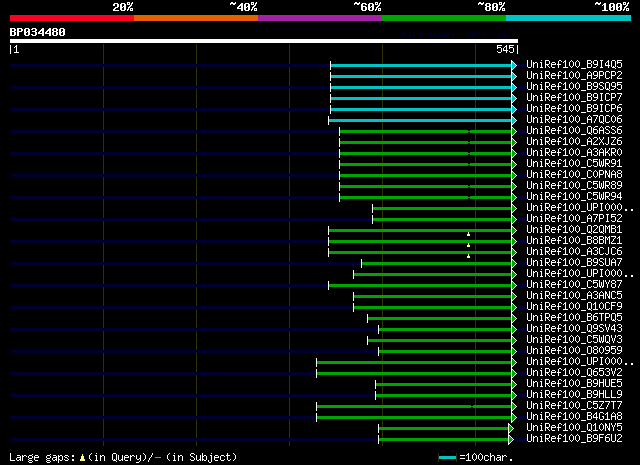This screenshot has height=465, width=640.
Task: Select the UniRef100_Q653V2 label
Action: [x=574, y=373]
